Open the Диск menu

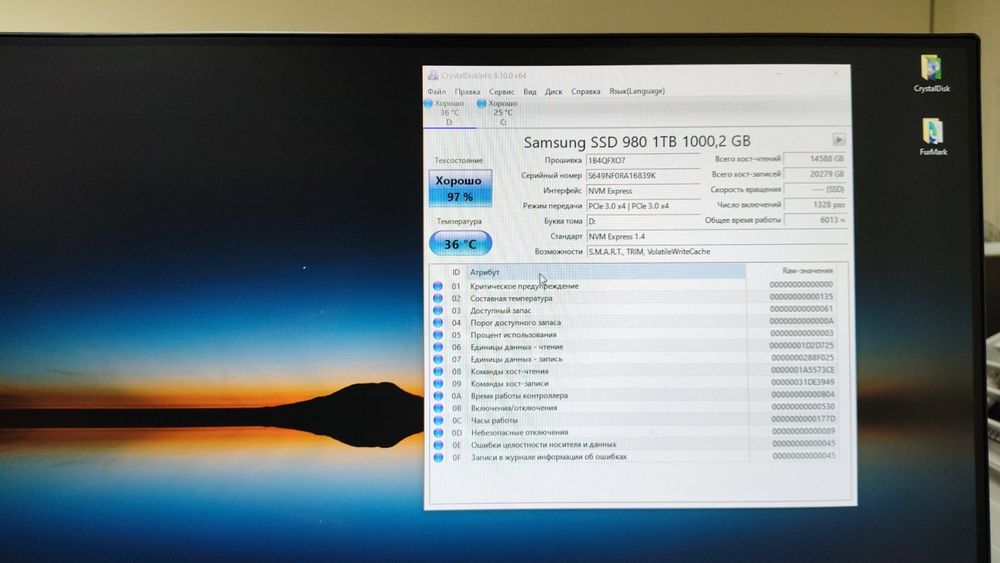pyautogui.click(x=554, y=92)
